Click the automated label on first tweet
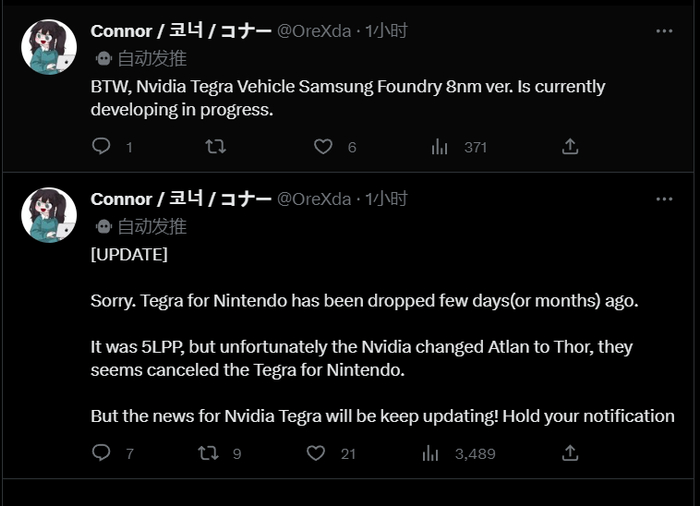Viewport: 700px width, 506px height. coord(151,58)
